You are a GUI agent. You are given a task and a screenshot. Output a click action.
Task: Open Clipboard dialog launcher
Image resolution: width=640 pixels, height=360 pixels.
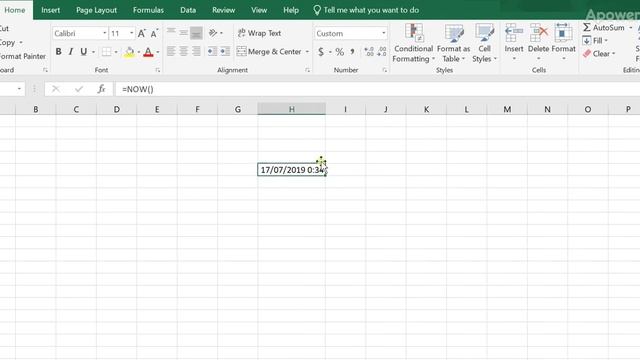click(x=45, y=70)
